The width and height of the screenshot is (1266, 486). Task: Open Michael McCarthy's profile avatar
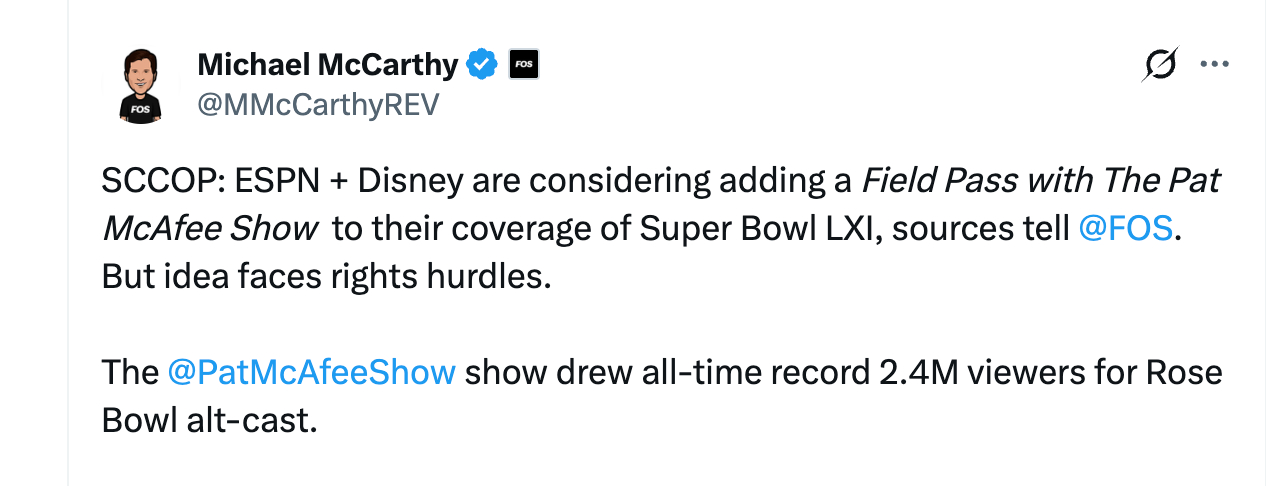140,85
